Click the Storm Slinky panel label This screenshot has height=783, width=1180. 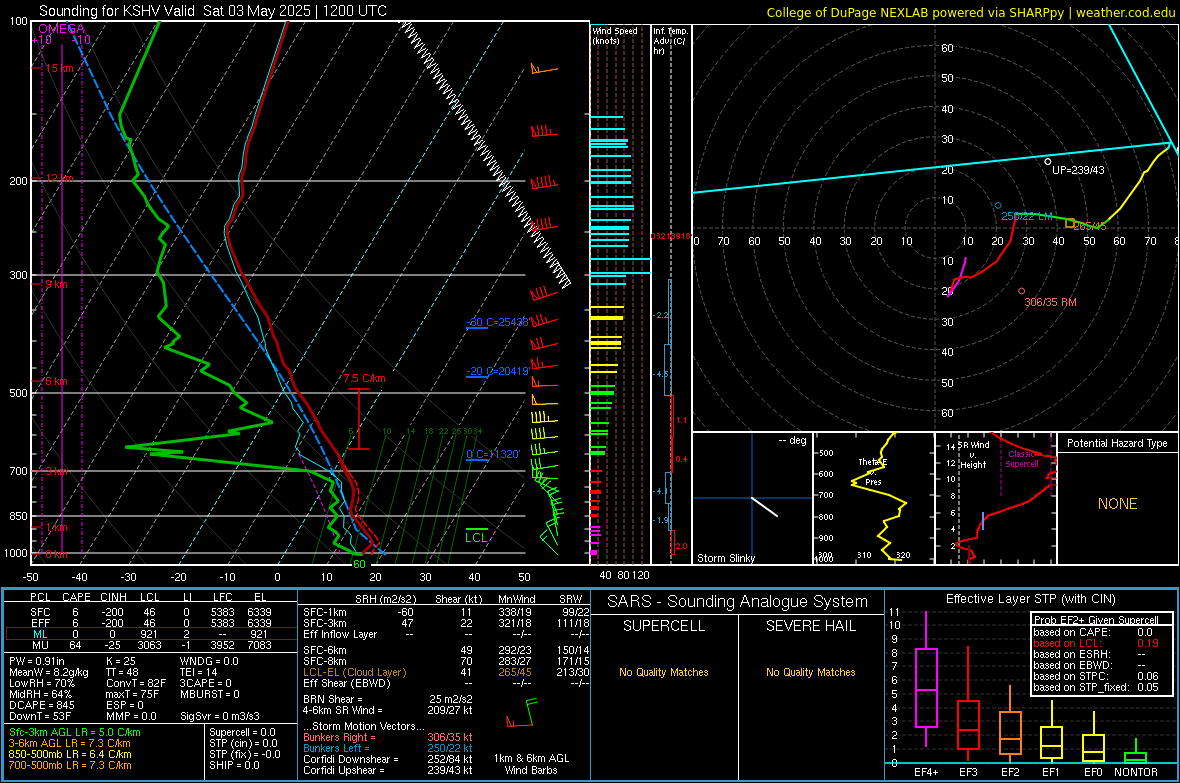pyautogui.click(x=725, y=558)
